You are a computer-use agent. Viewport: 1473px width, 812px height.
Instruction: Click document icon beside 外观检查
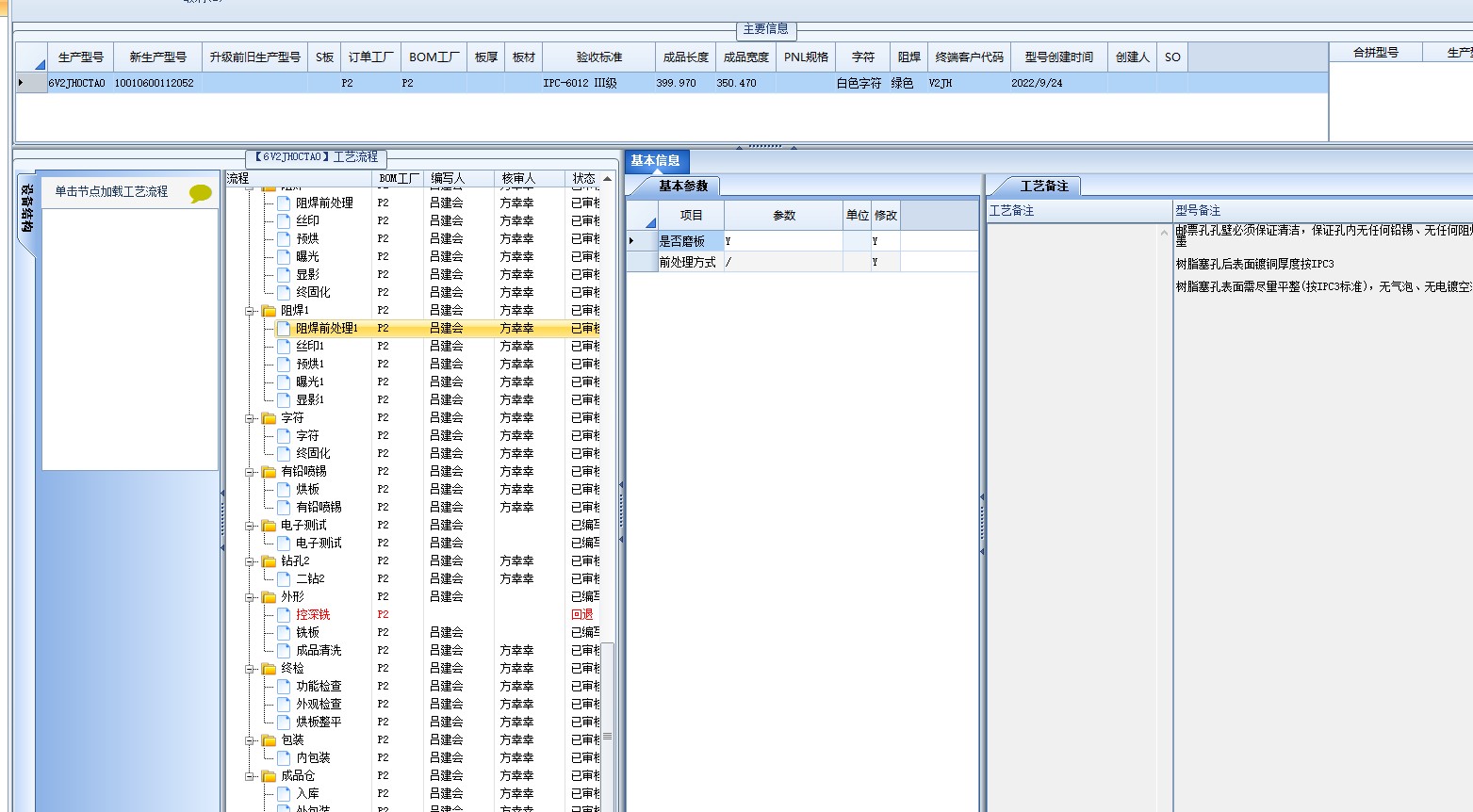click(x=284, y=704)
